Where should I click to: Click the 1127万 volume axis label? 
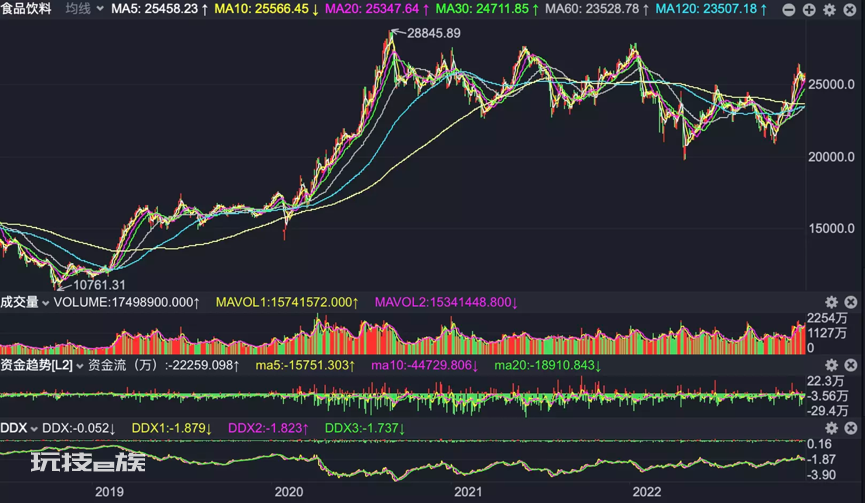coord(827,333)
